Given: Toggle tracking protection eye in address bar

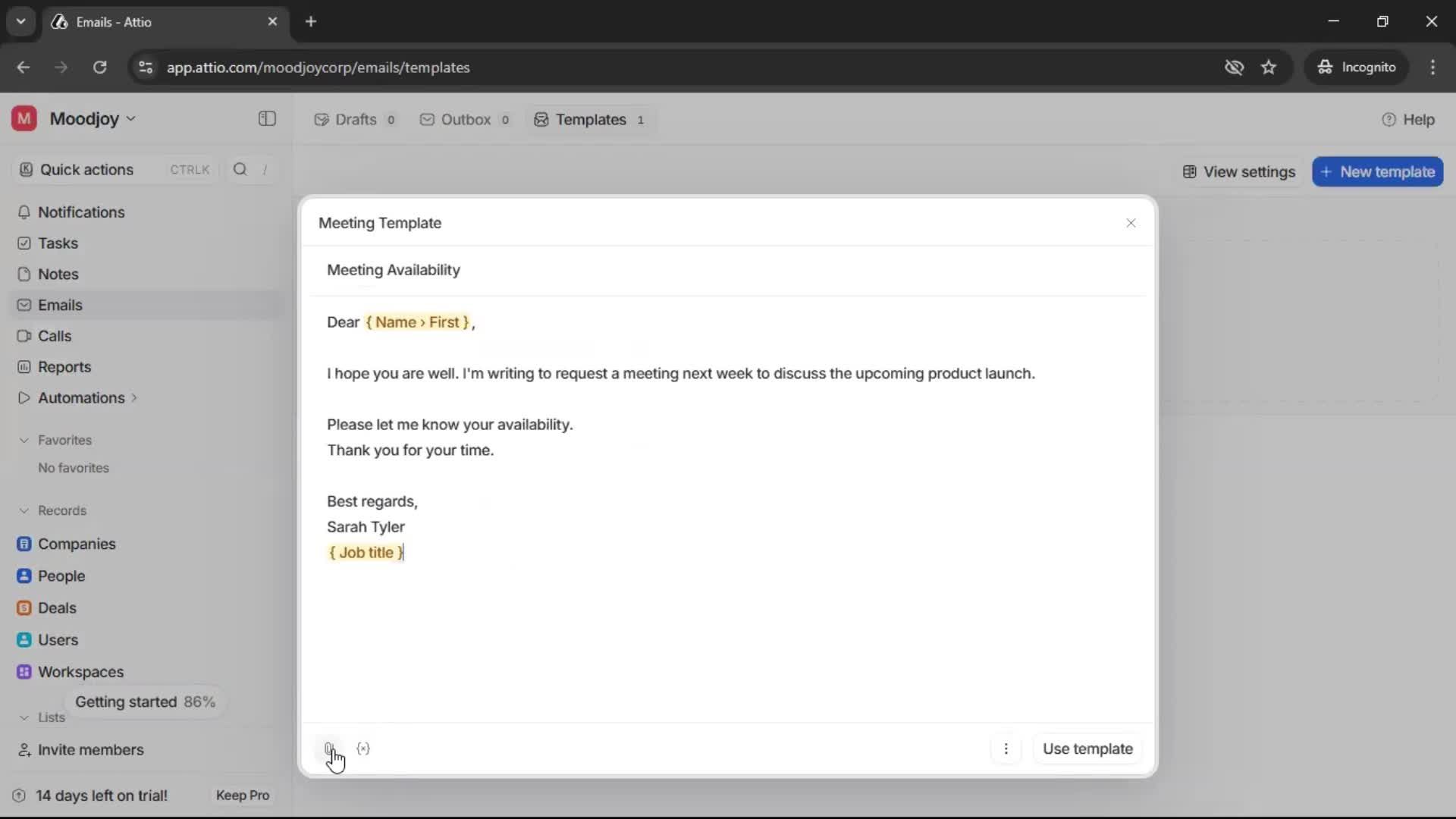Looking at the screenshot, I should pyautogui.click(x=1235, y=67).
